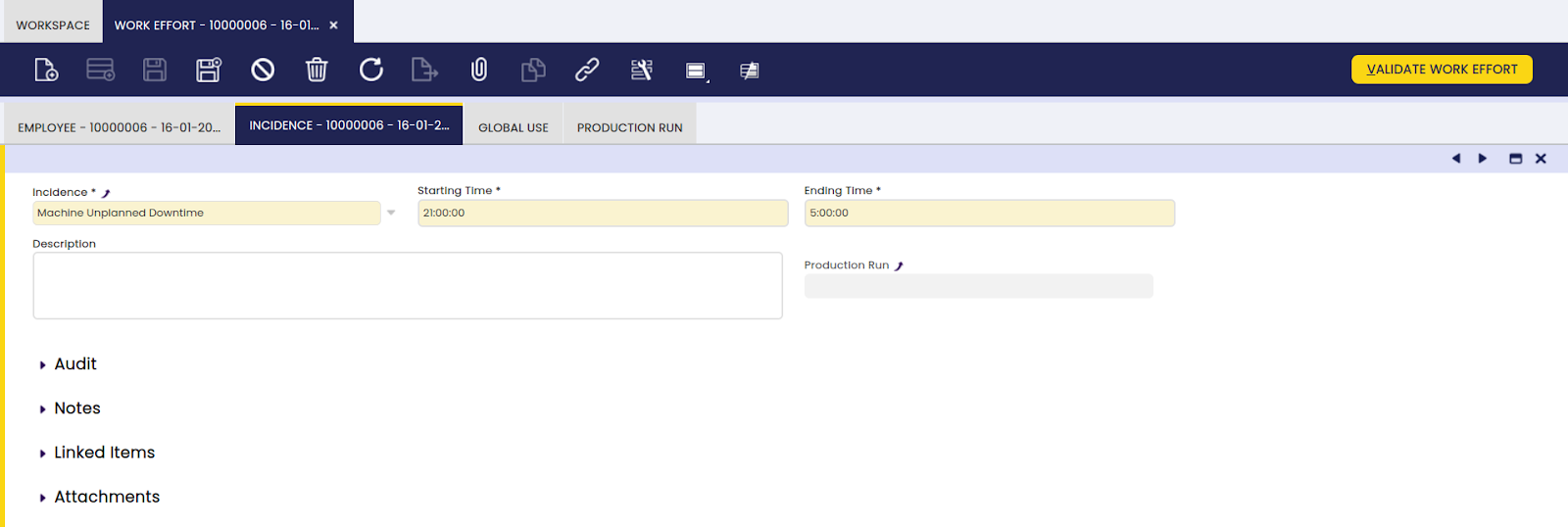Open the Production Run tab
Image resolution: width=1568 pixels, height=527 pixels.
(x=629, y=127)
